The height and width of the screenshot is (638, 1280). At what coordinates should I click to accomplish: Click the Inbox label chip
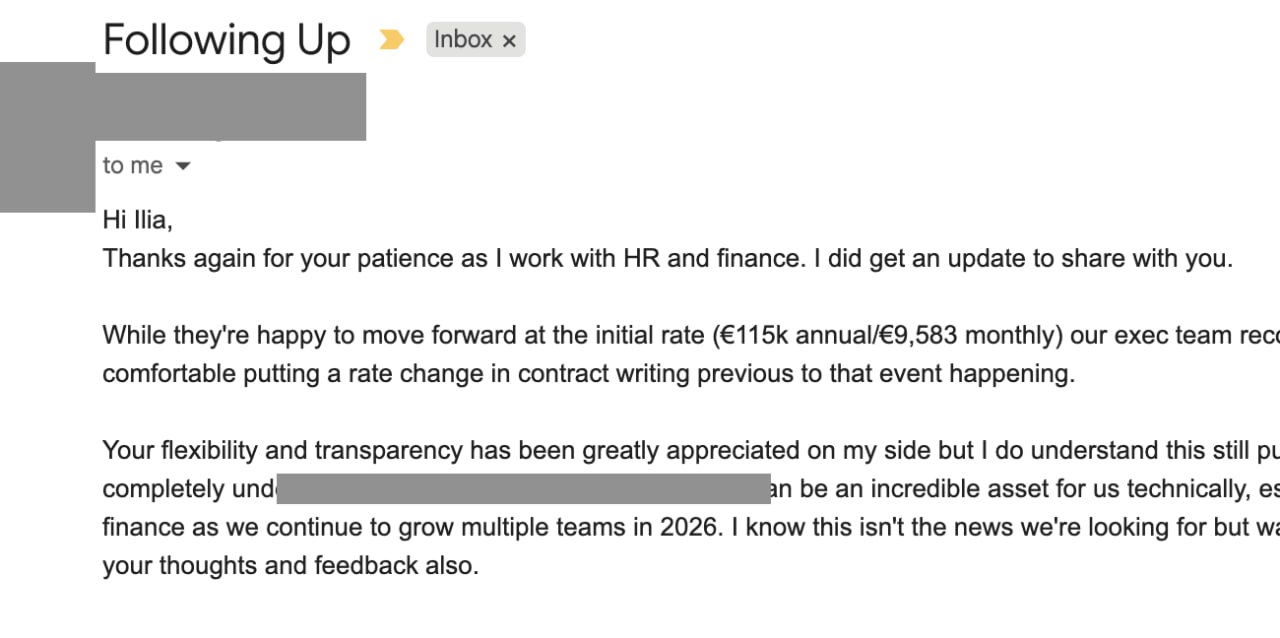coord(475,40)
